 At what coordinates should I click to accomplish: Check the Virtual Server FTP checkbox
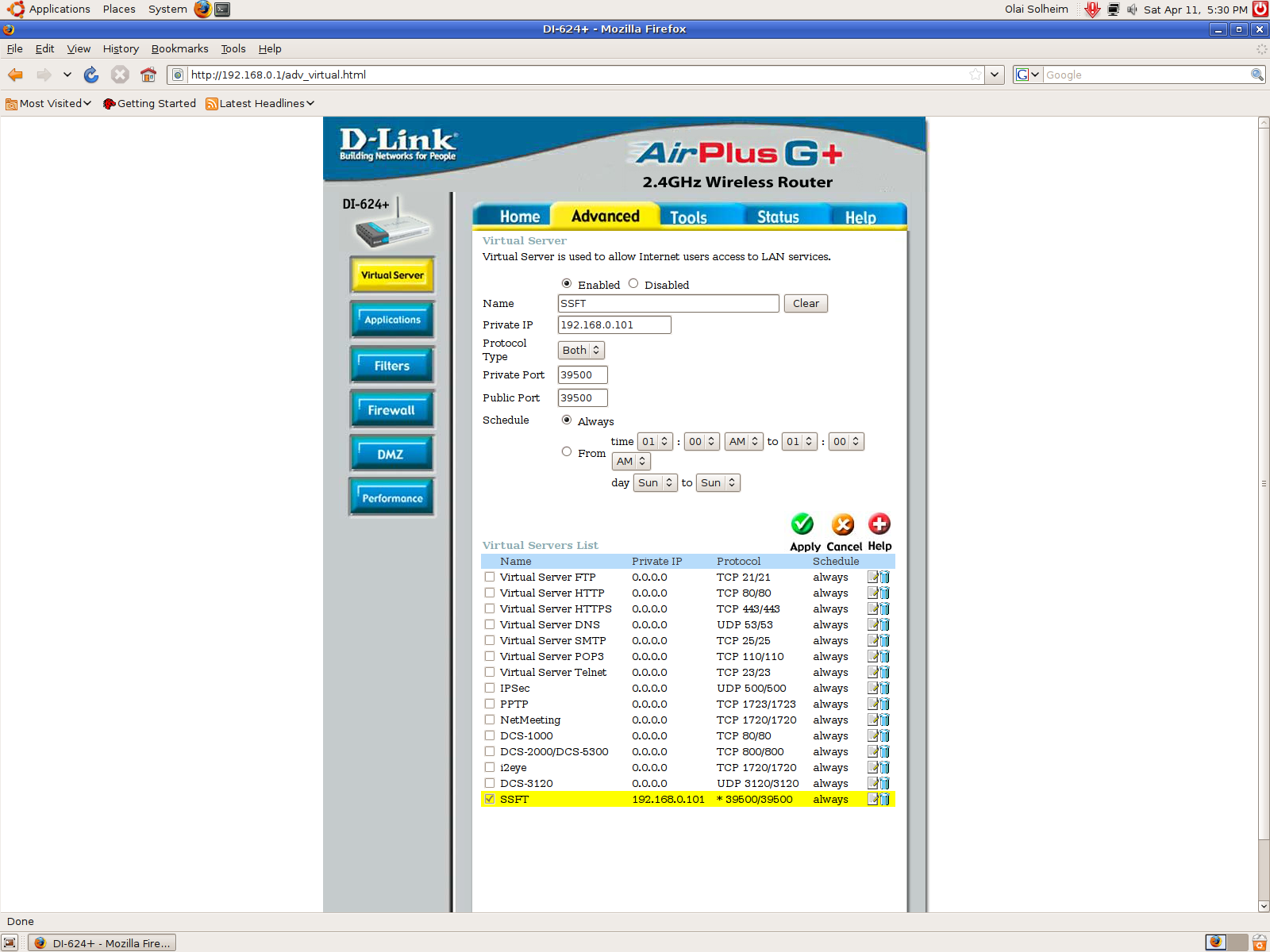tap(490, 577)
